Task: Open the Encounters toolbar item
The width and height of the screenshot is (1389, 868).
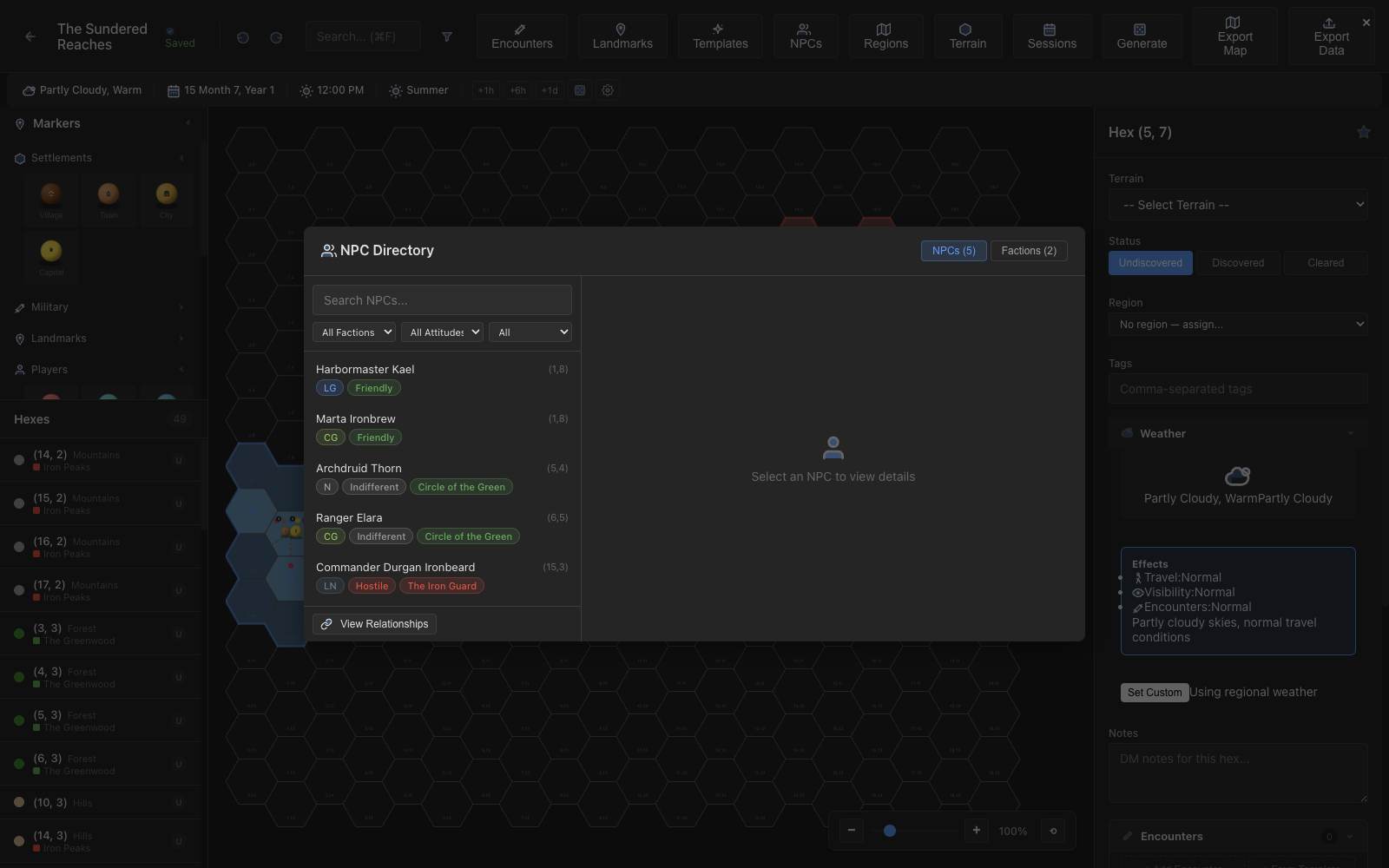Action: (x=522, y=36)
